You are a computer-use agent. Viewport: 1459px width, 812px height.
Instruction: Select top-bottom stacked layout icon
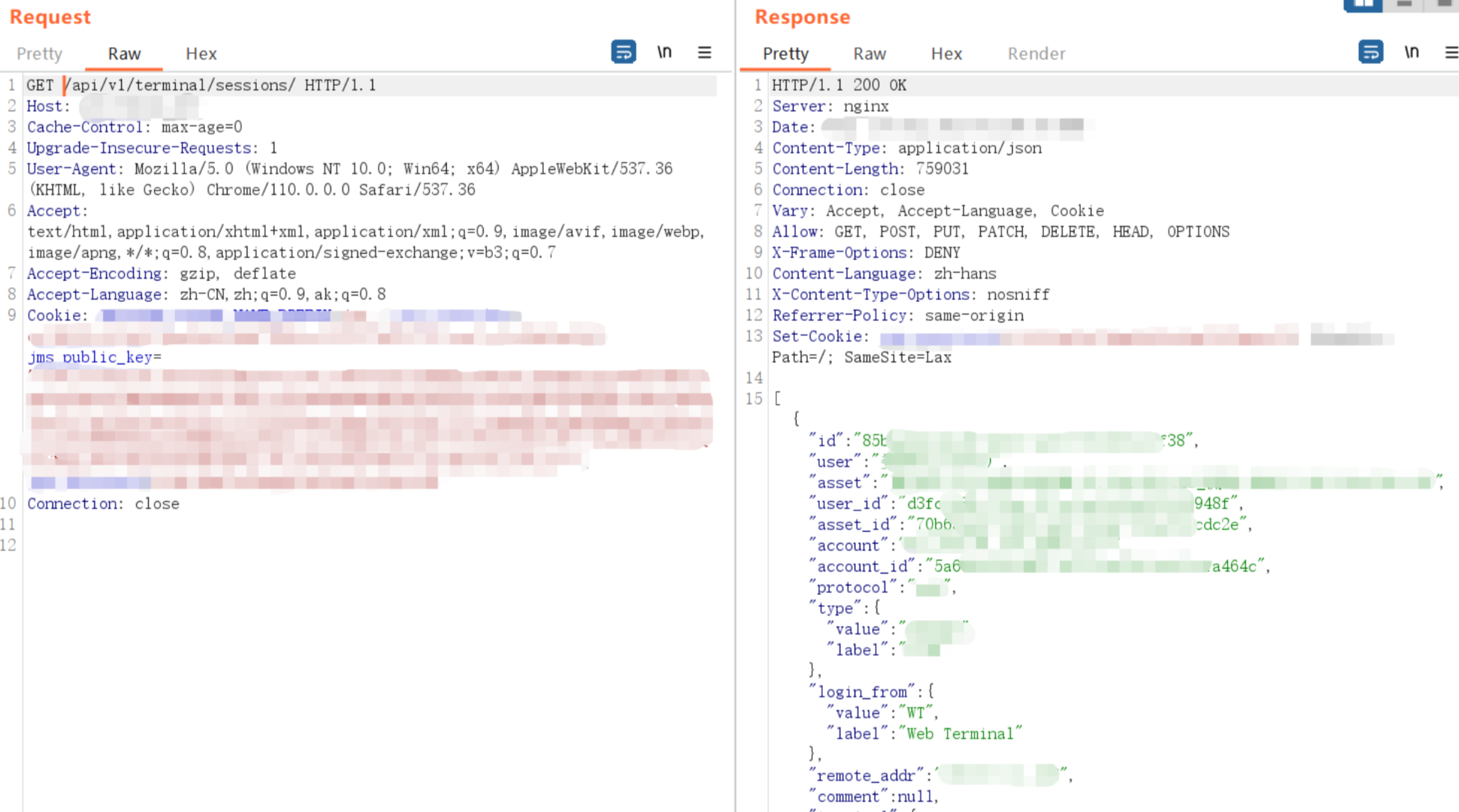(1404, 5)
